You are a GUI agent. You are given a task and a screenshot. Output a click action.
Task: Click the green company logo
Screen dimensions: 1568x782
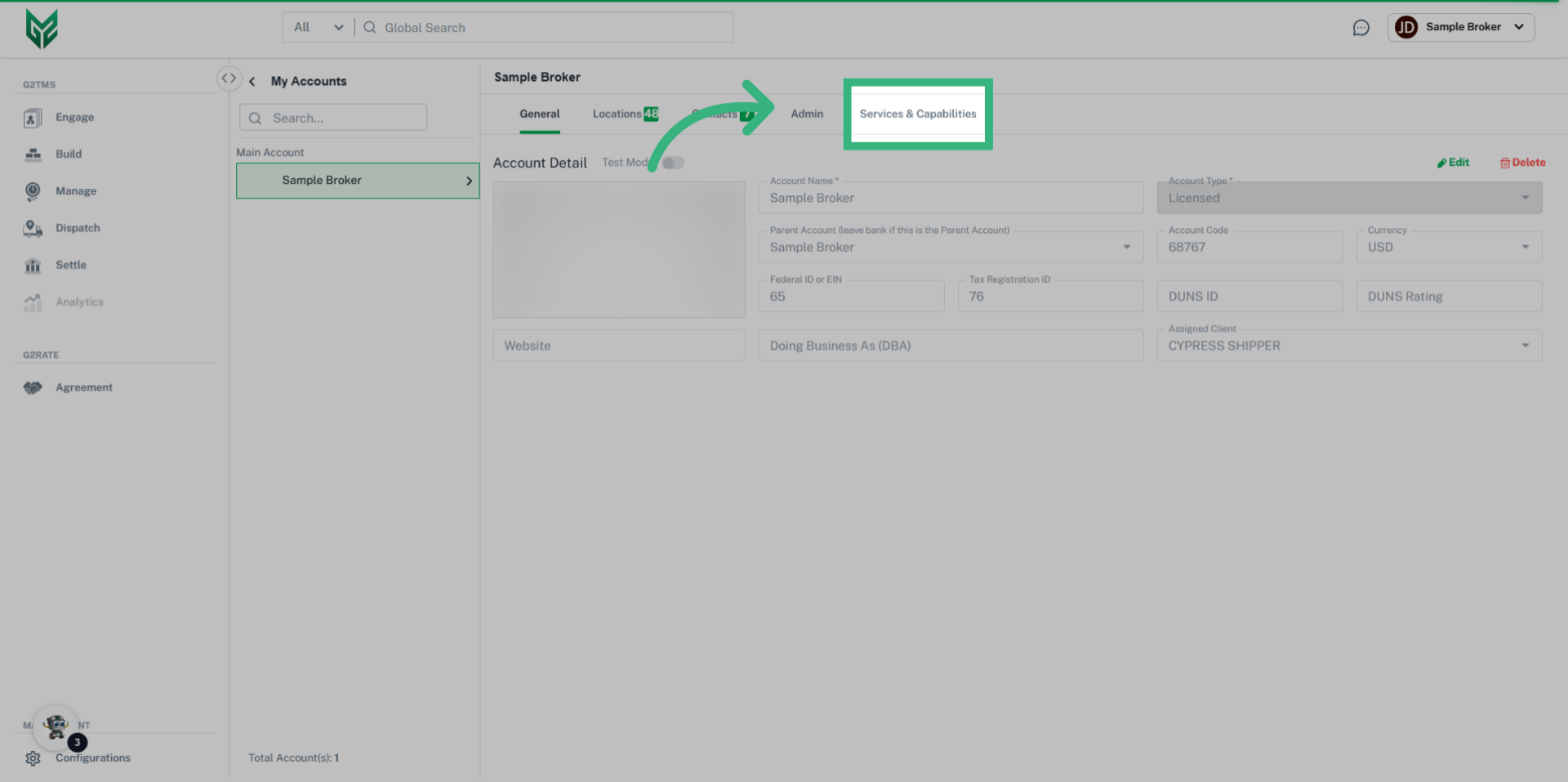pyautogui.click(x=42, y=28)
